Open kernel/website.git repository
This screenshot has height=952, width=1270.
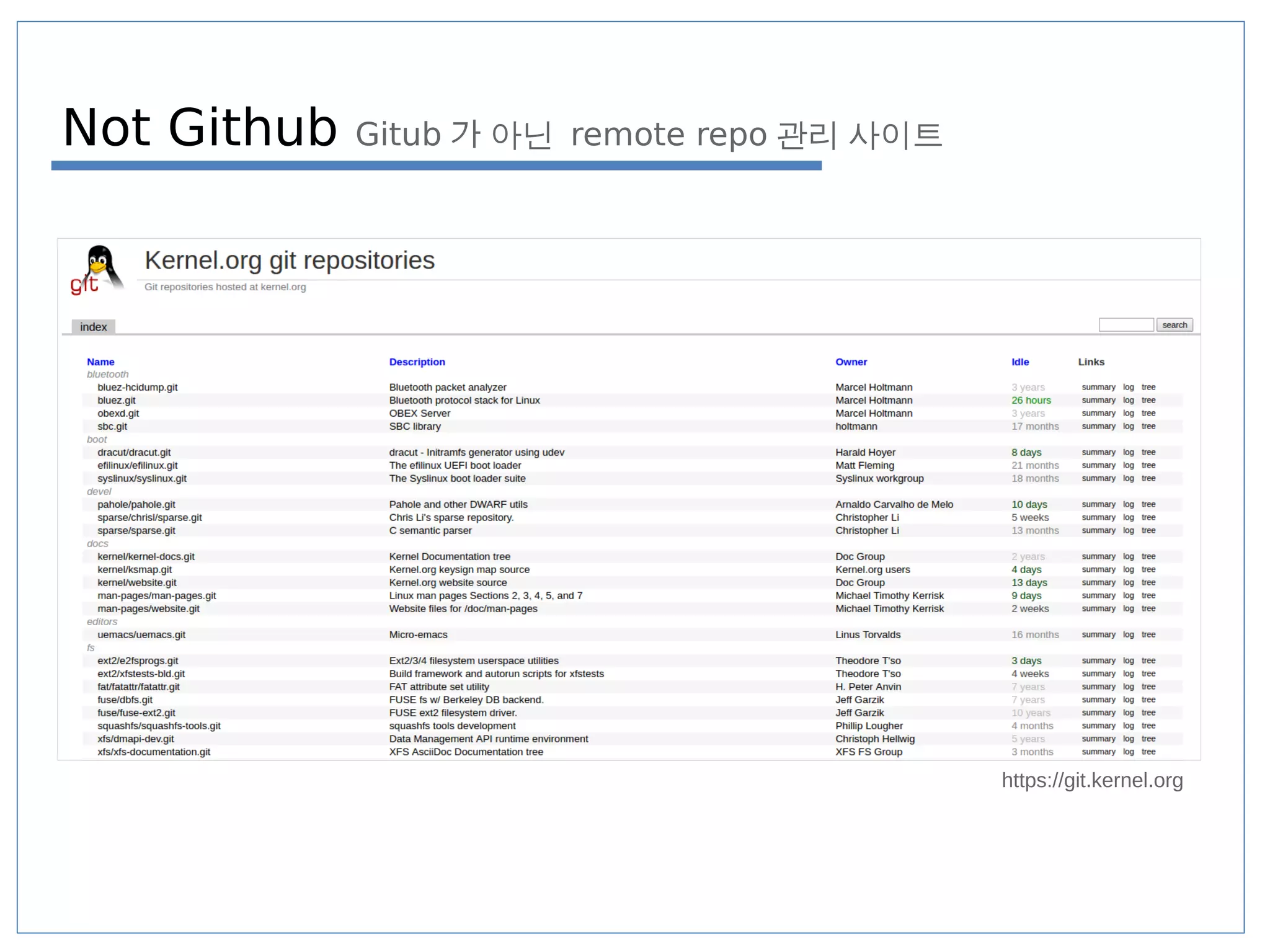[x=137, y=583]
